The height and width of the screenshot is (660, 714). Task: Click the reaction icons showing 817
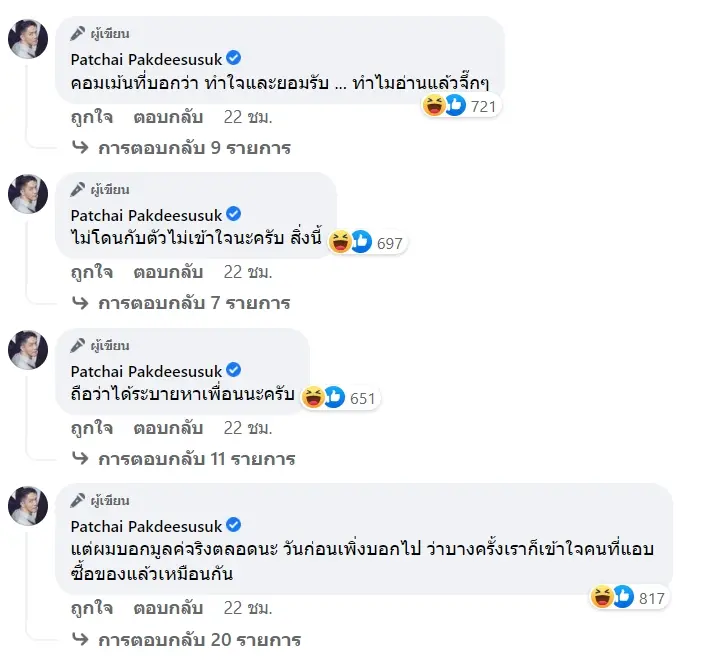(x=614, y=597)
